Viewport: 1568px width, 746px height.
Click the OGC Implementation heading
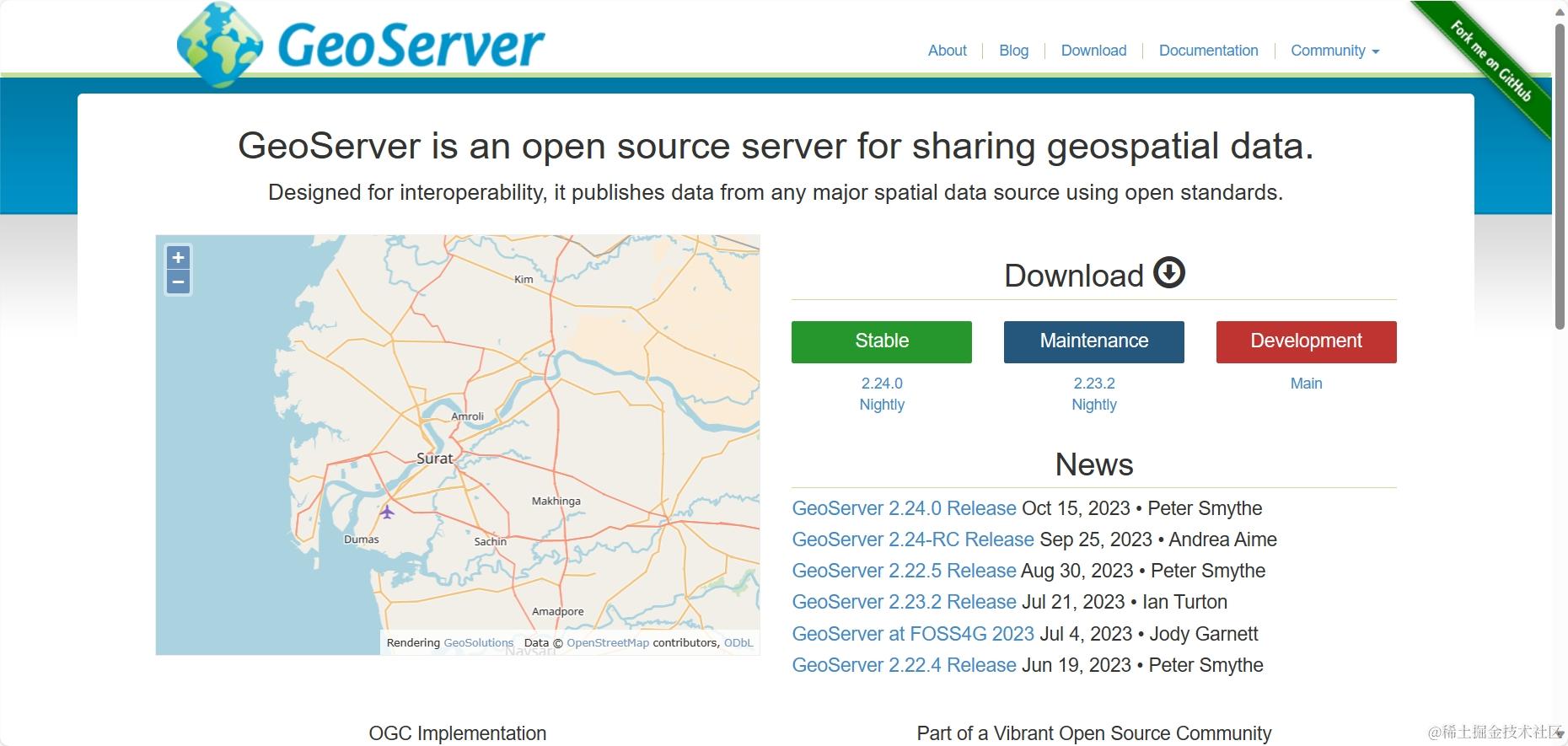tap(458, 733)
